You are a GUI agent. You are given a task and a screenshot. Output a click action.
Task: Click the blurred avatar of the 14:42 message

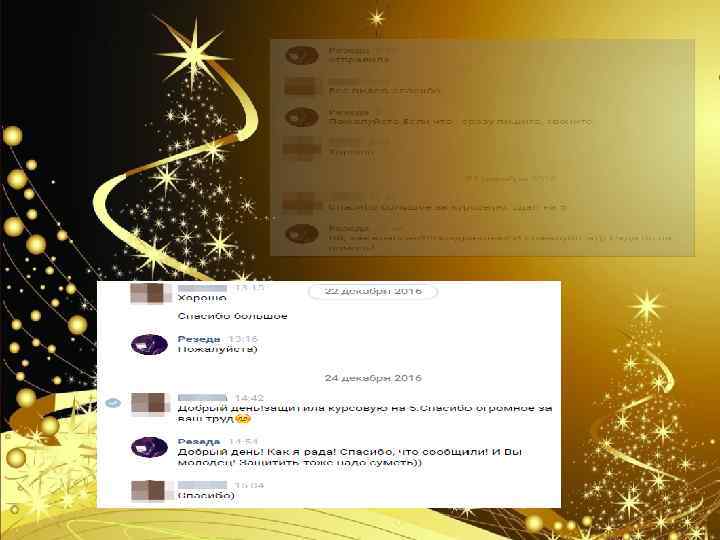[149, 404]
